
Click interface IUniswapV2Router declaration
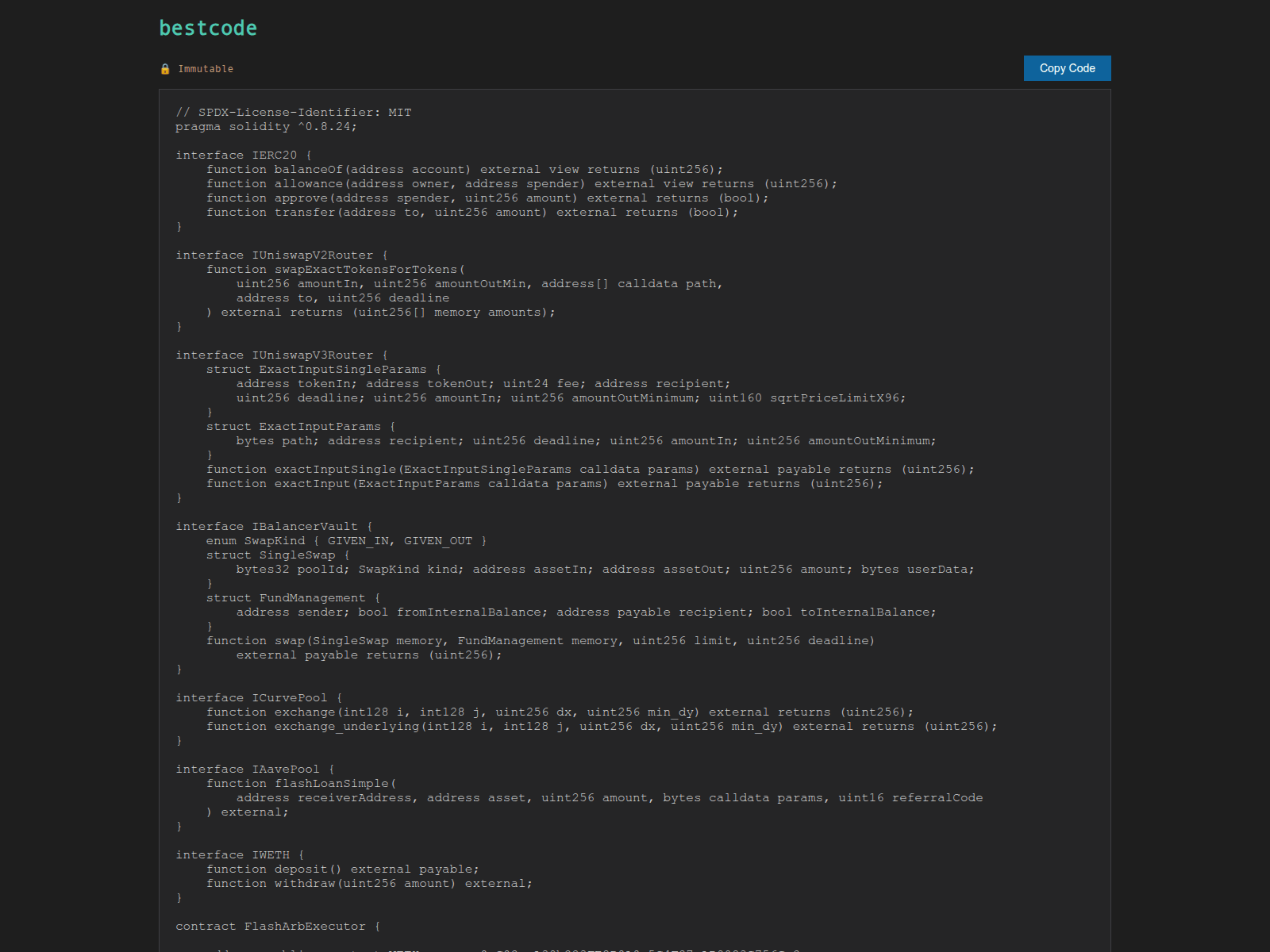tap(282, 255)
